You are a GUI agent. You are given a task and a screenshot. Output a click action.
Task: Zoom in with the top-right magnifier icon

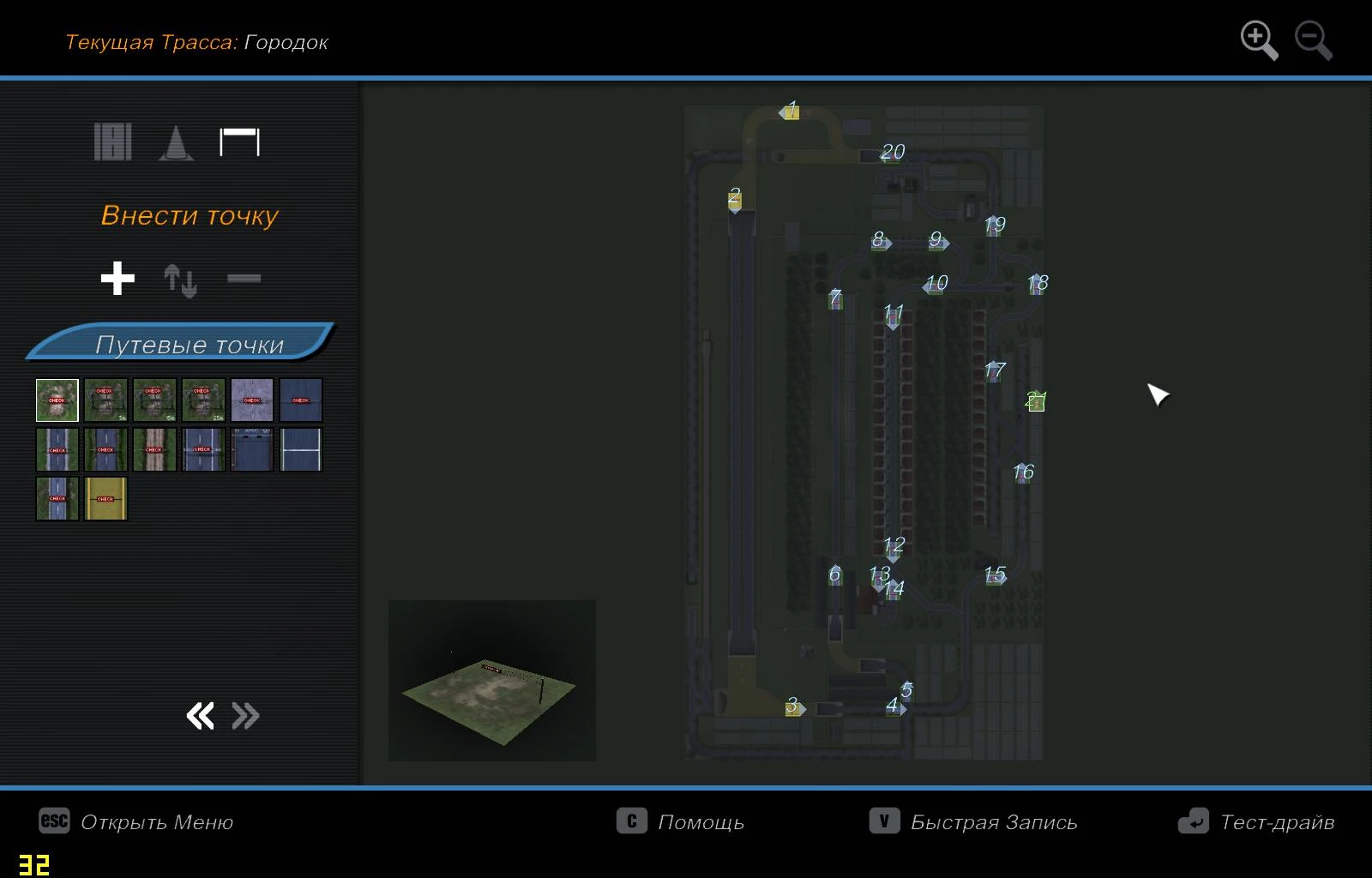pos(1257,38)
